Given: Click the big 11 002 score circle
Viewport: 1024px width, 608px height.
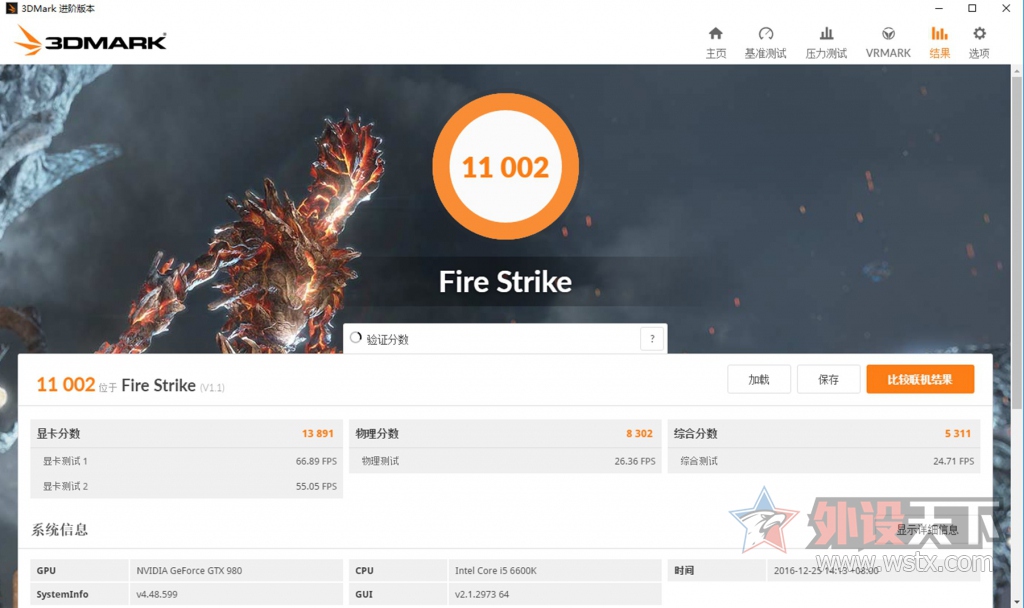Looking at the screenshot, I should [x=505, y=167].
